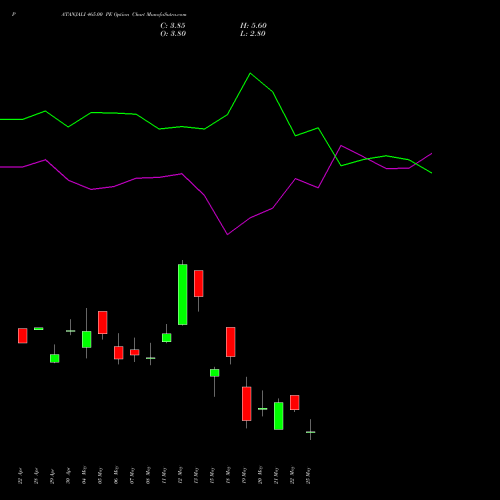Screen dimensions: 500x500
Task: Click the large red candle on 19 May
Action: 247,404
